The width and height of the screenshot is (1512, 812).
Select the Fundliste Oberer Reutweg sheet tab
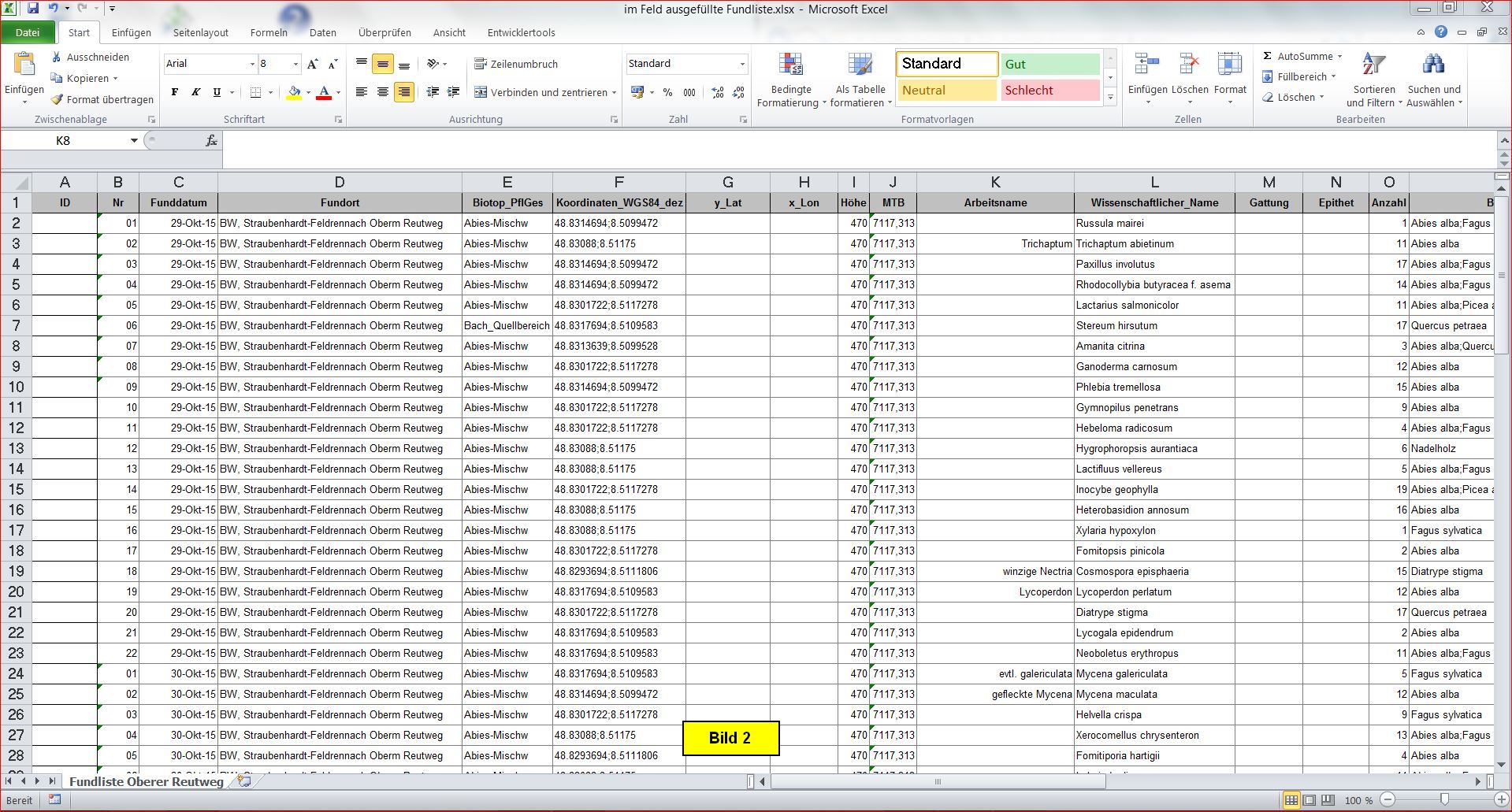[146, 781]
